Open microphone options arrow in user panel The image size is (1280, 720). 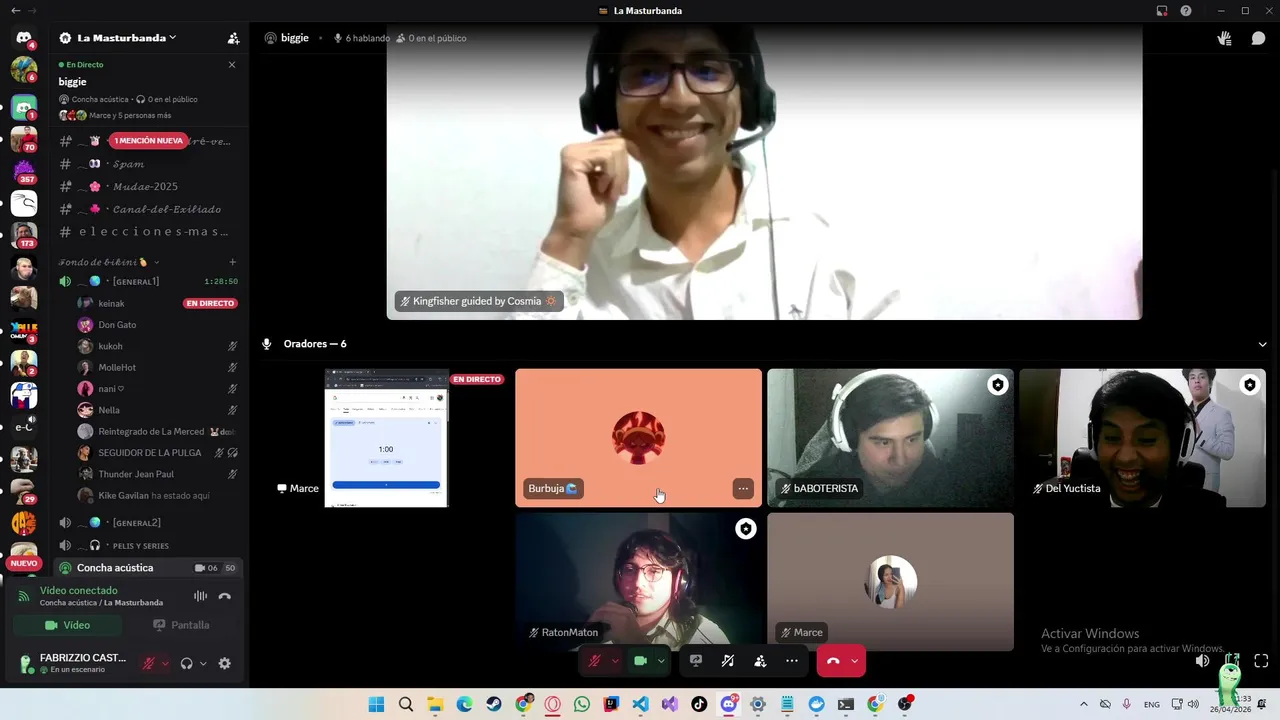tap(165, 663)
